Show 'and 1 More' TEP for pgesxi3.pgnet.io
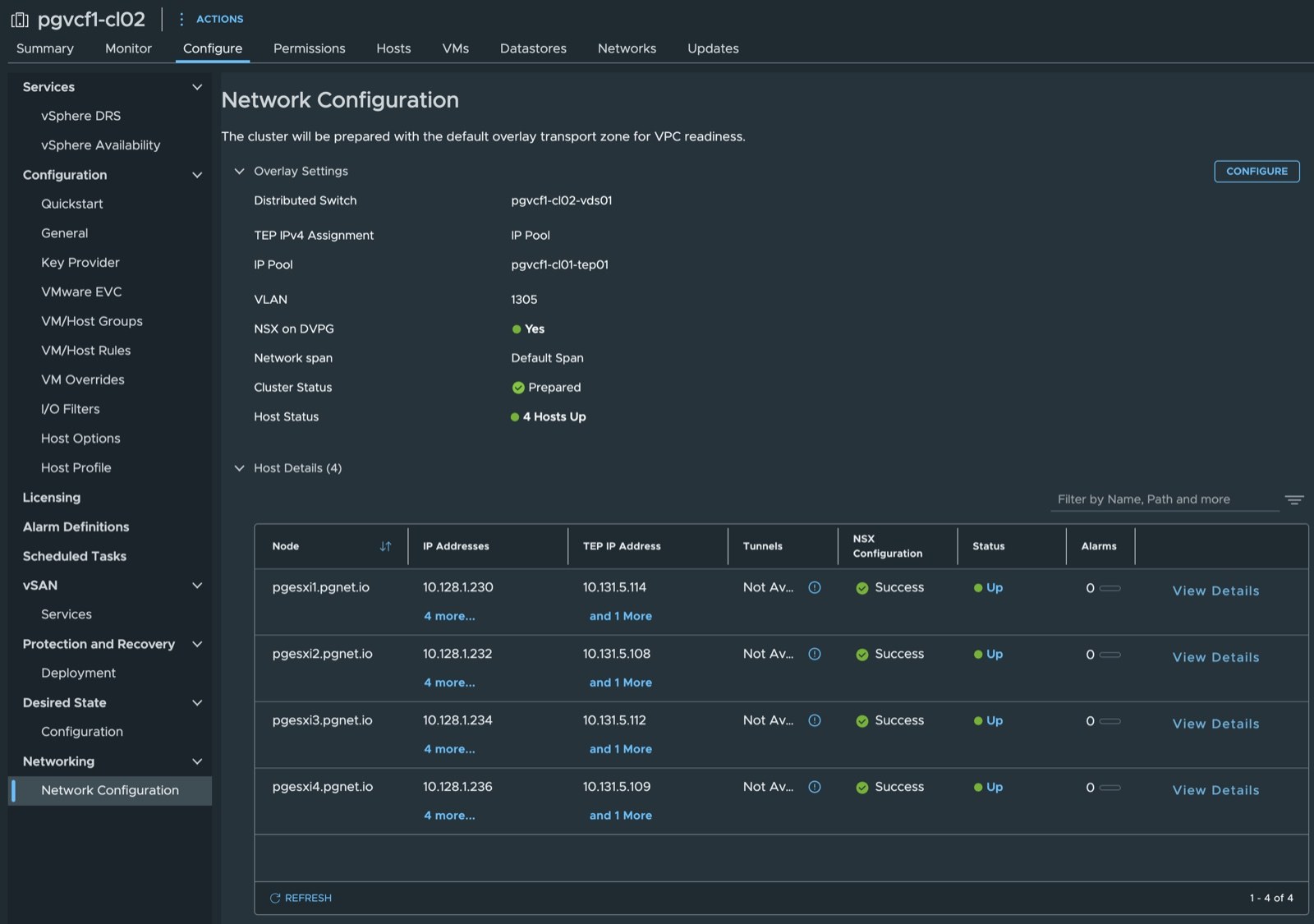Viewport: 1314px width, 924px height. [x=621, y=749]
